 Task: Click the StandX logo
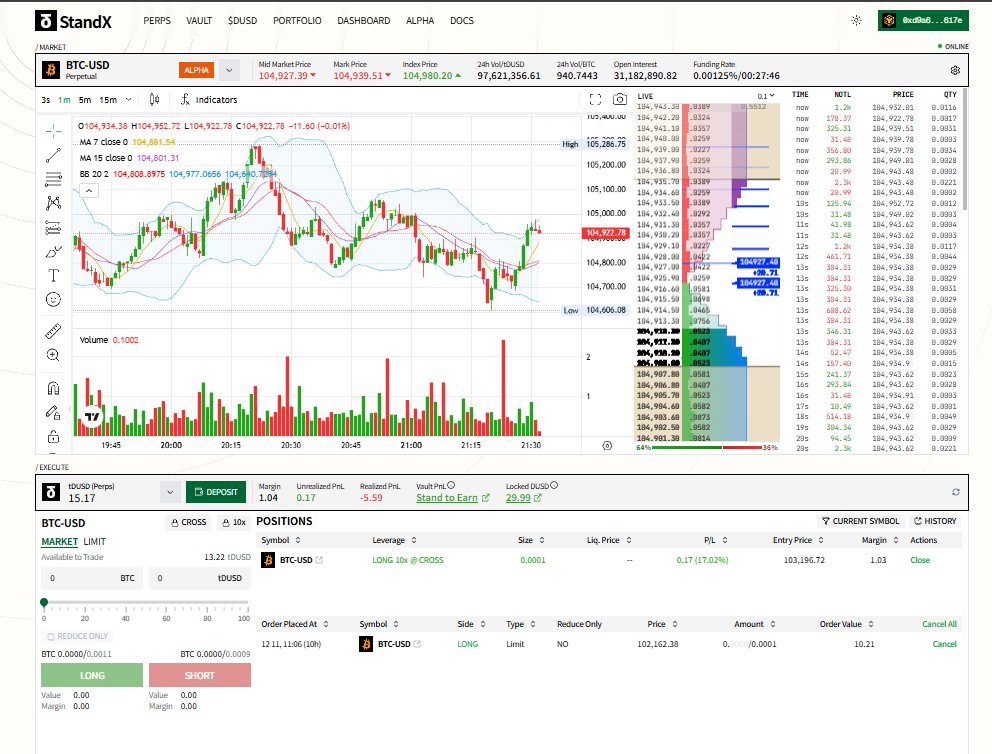tap(73, 21)
